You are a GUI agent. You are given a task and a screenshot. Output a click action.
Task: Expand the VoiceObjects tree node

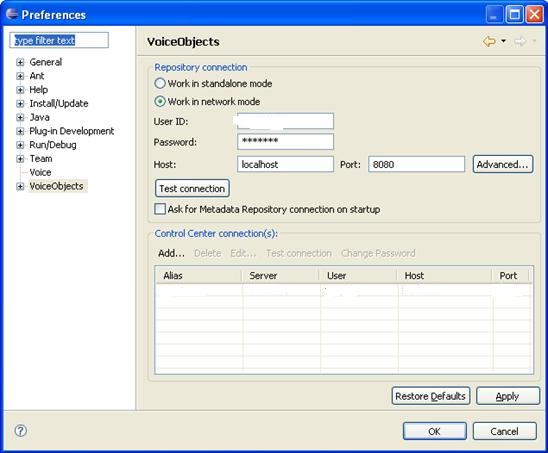[20, 186]
